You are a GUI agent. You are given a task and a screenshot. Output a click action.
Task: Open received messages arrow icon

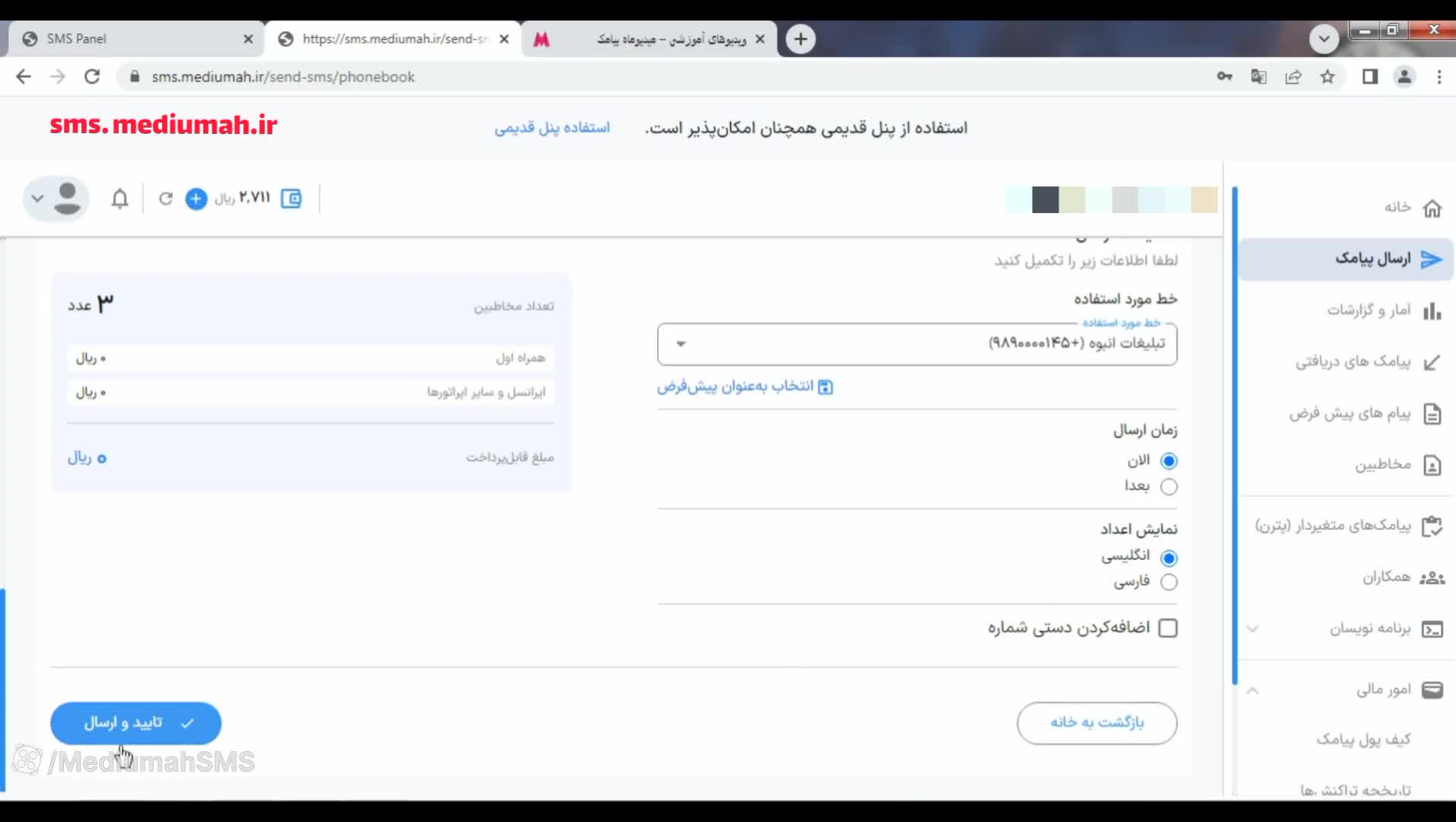pos(1432,362)
